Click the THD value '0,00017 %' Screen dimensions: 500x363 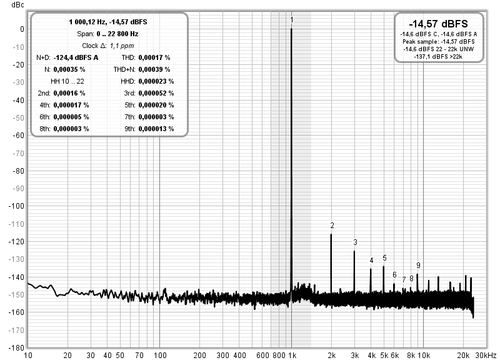coord(154,58)
